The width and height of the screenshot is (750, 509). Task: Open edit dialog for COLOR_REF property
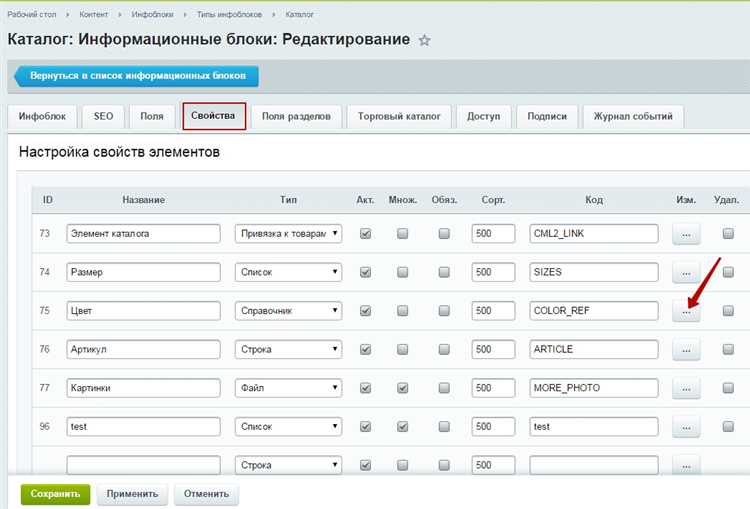tap(686, 311)
